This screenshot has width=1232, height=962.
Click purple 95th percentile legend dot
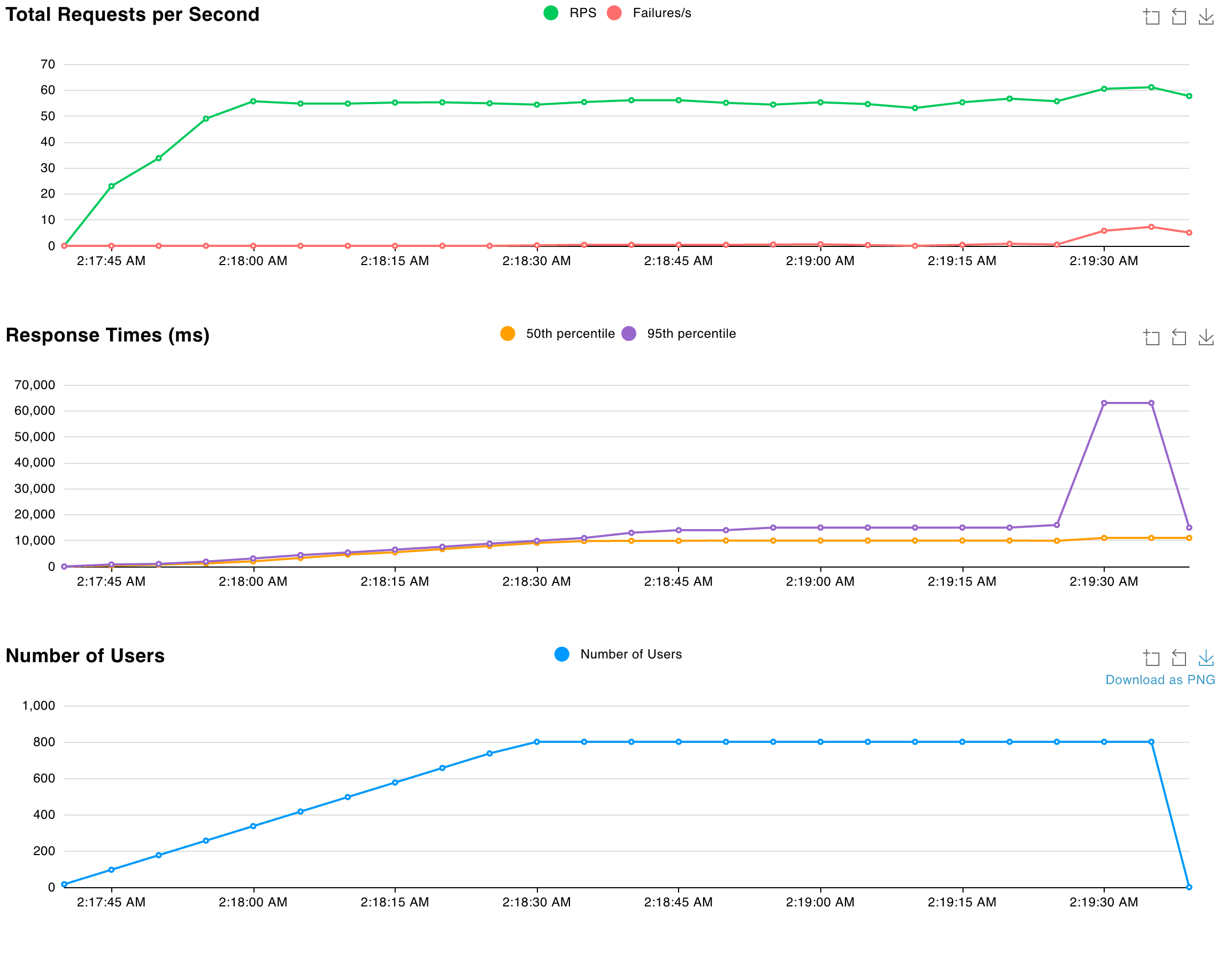pyautogui.click(x=629, y=334)
